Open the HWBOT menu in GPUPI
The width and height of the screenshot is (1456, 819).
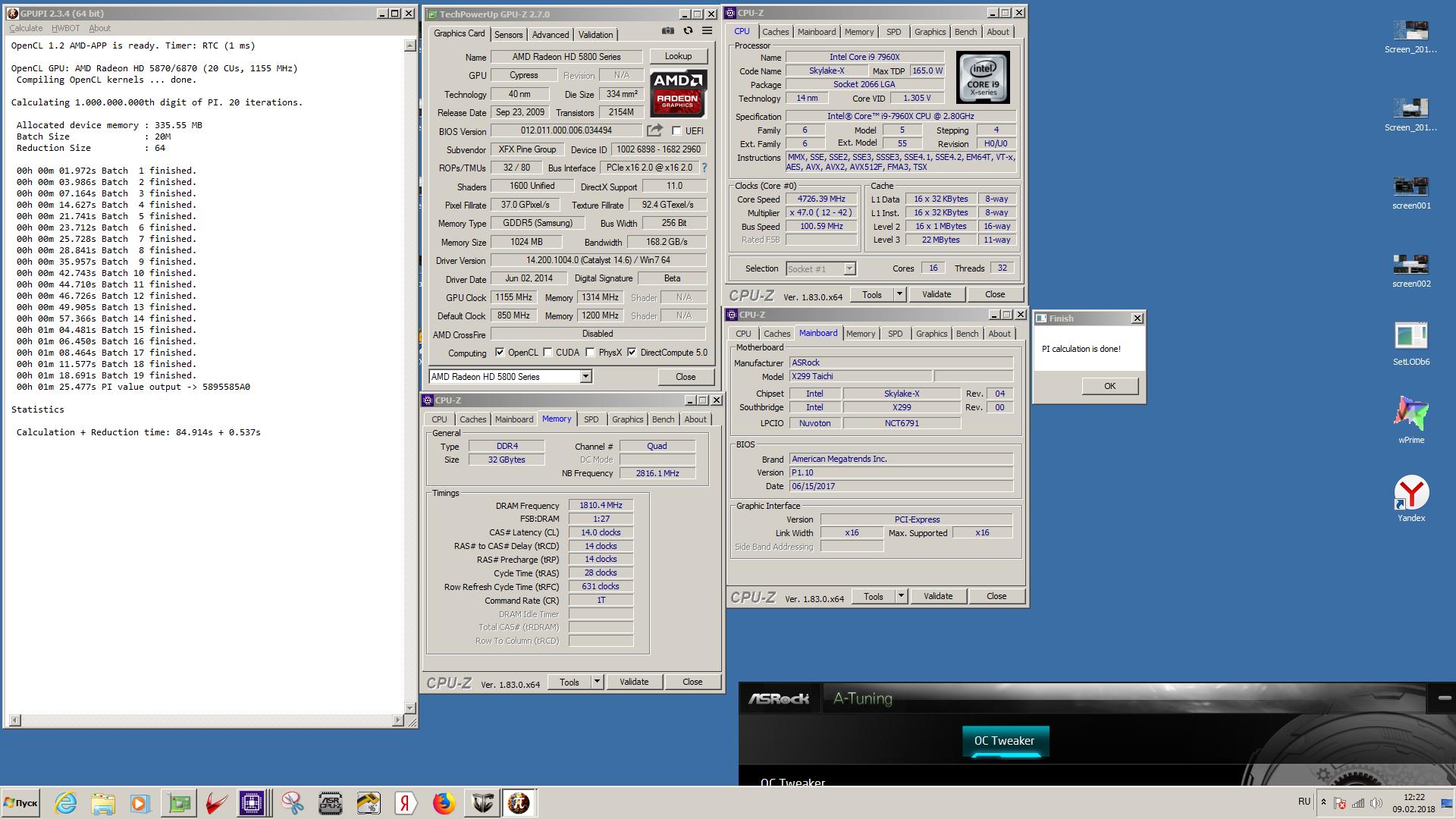pyautogui.click(x=65, y=28)
